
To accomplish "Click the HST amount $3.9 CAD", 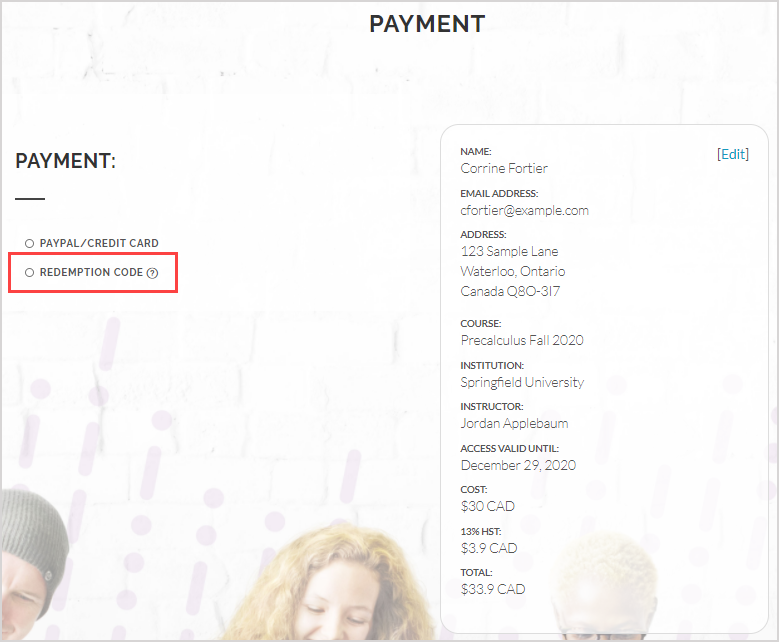I will click(x=489, y=548).
